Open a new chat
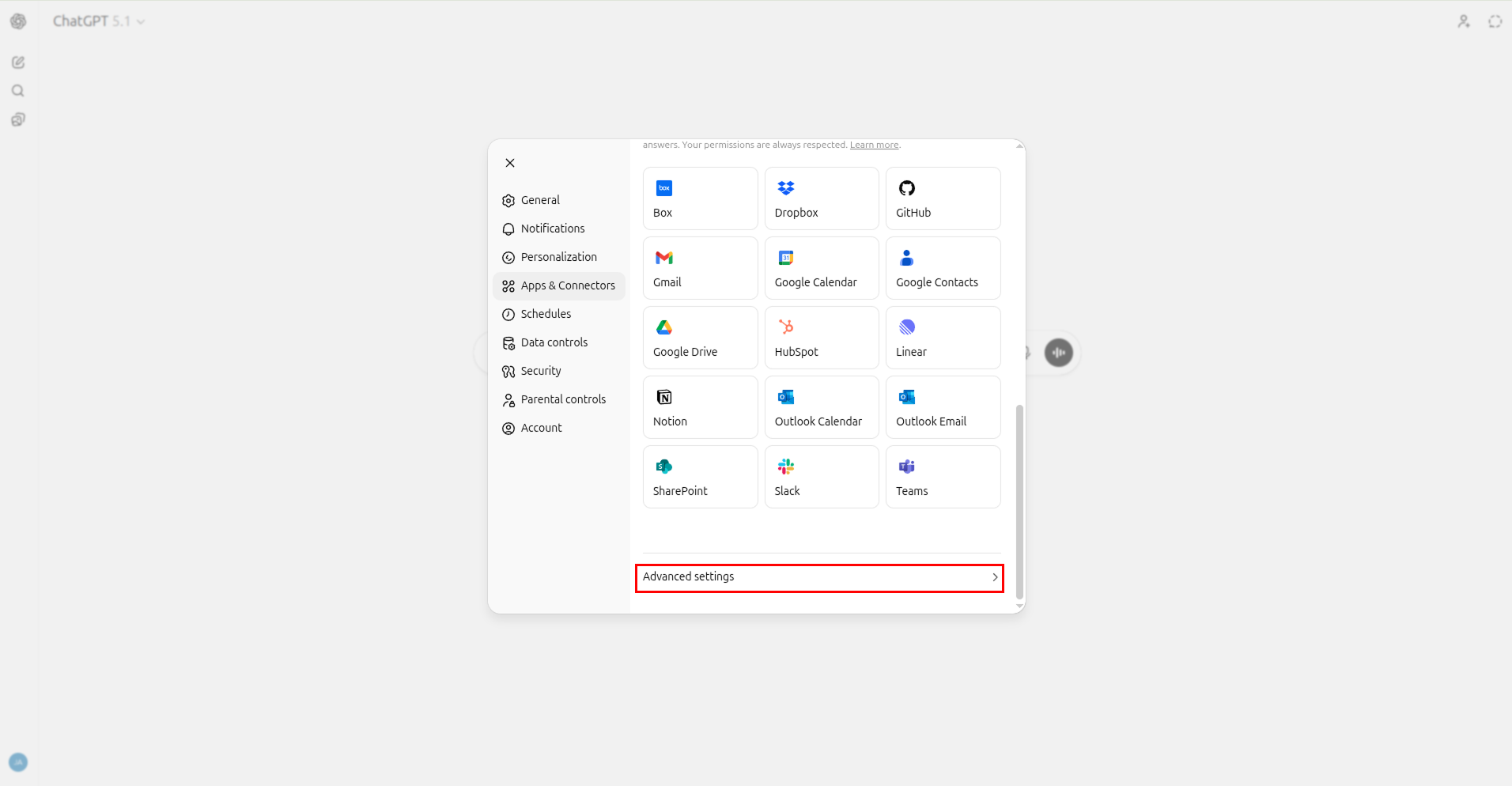 pyautogui.click(x=17, y=62)
